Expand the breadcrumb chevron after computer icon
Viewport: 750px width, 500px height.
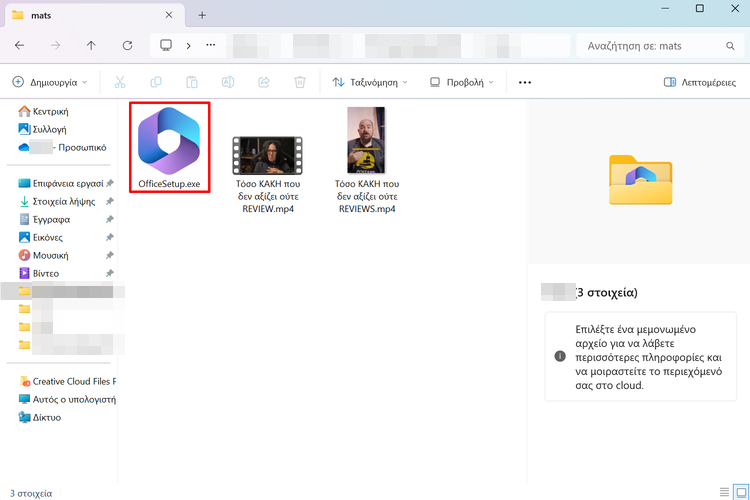point(188,46)
